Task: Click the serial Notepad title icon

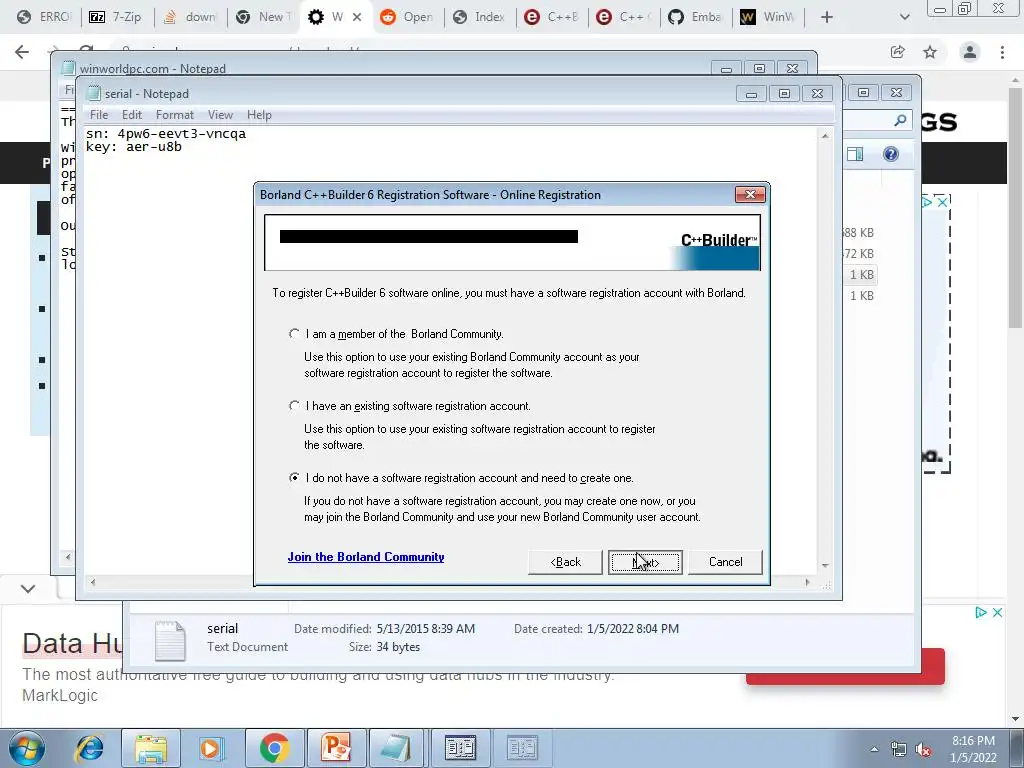Action: click(x=93, y=93)
